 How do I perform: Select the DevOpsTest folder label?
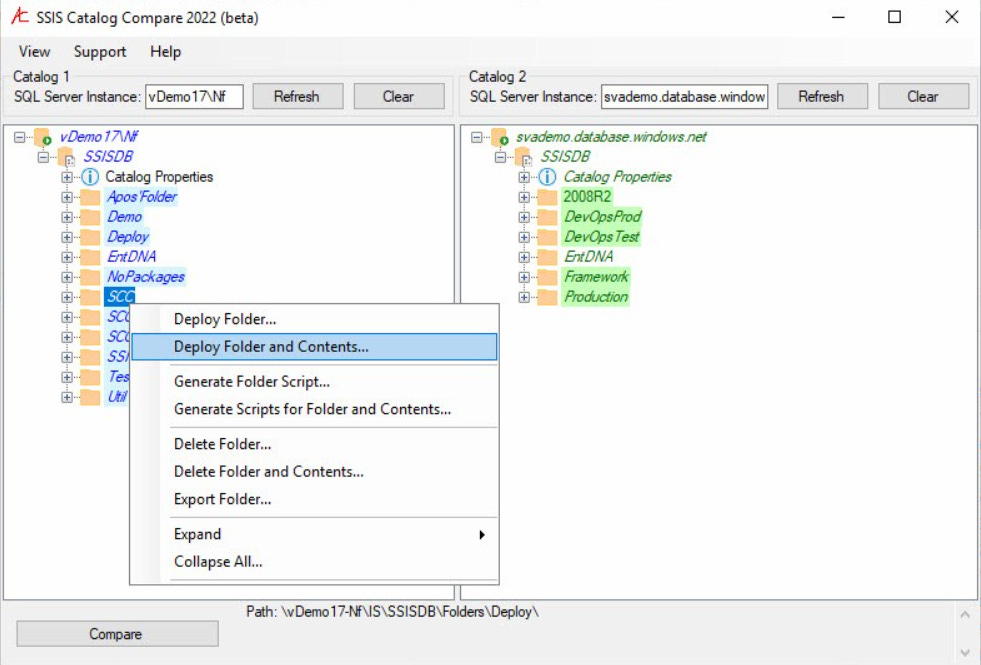coord(601,237)
